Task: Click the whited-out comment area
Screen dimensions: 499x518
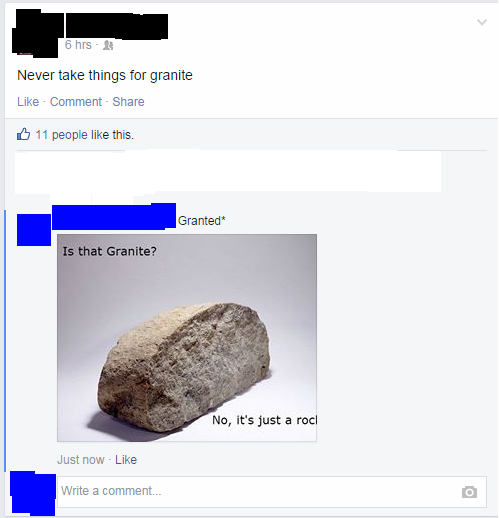Action: click(228, 172)
